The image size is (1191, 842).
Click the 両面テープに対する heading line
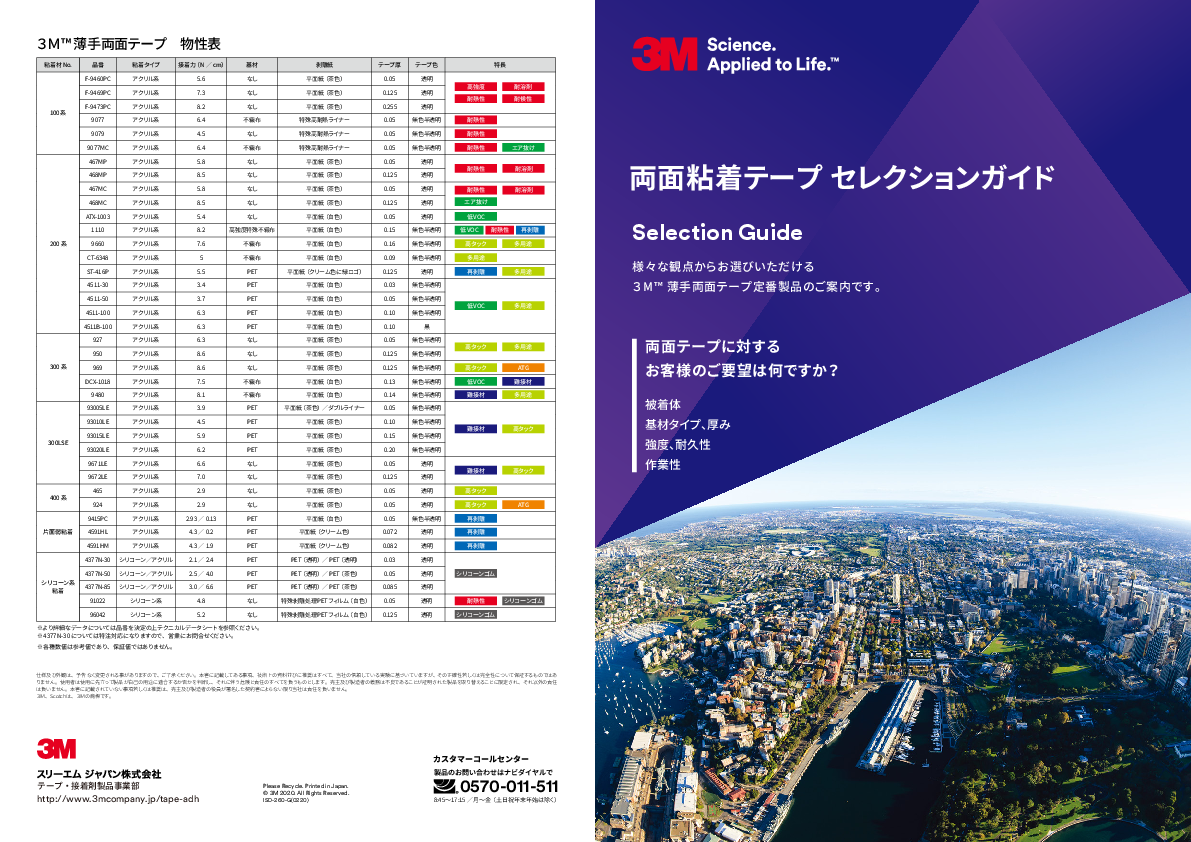coord(712,347)
